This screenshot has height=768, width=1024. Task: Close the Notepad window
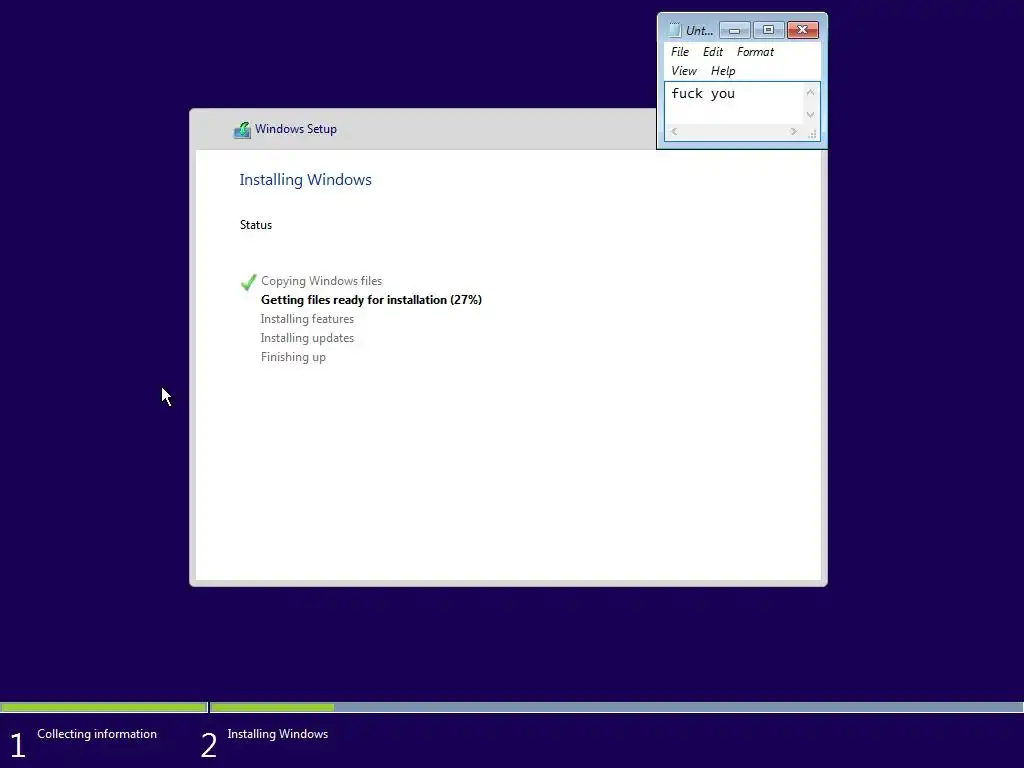tap(803, 30)
